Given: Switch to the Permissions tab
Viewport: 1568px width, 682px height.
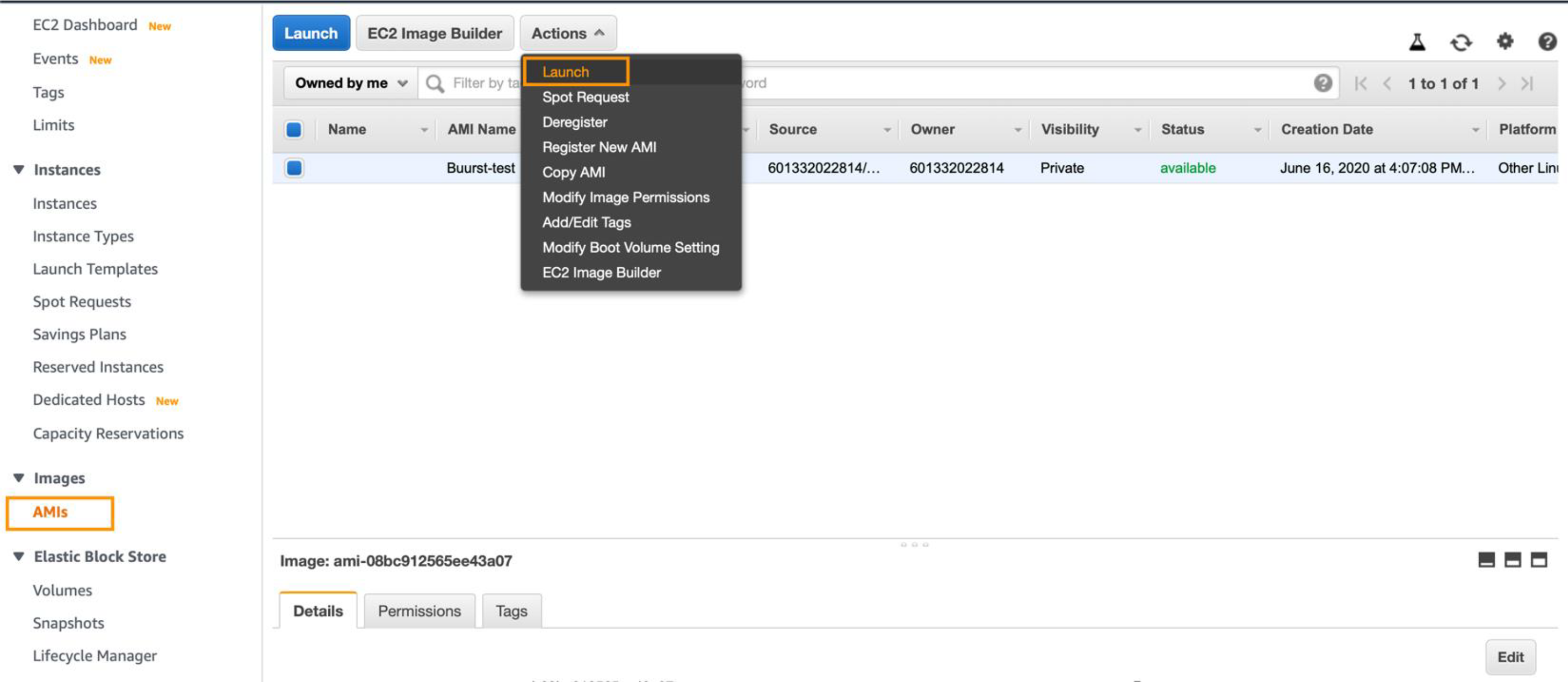Looking at the screenshot, I should coord(419,611).
